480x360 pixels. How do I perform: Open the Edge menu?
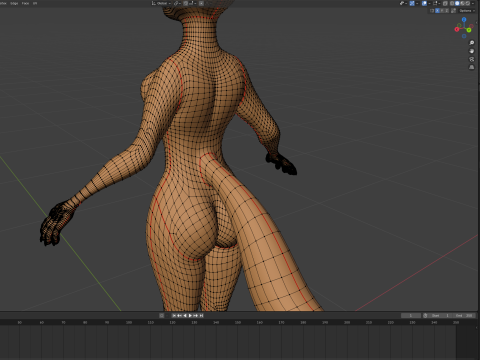14,3
